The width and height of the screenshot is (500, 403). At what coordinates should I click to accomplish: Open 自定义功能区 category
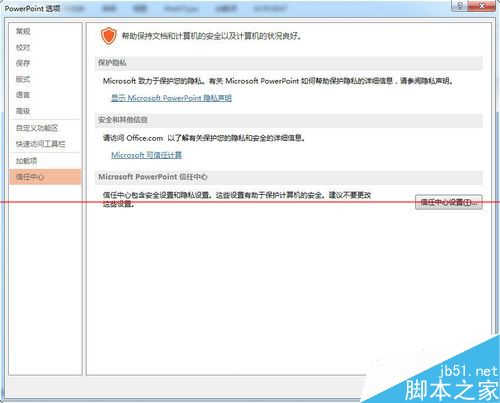pyautogui.click(x=45, y=128)
